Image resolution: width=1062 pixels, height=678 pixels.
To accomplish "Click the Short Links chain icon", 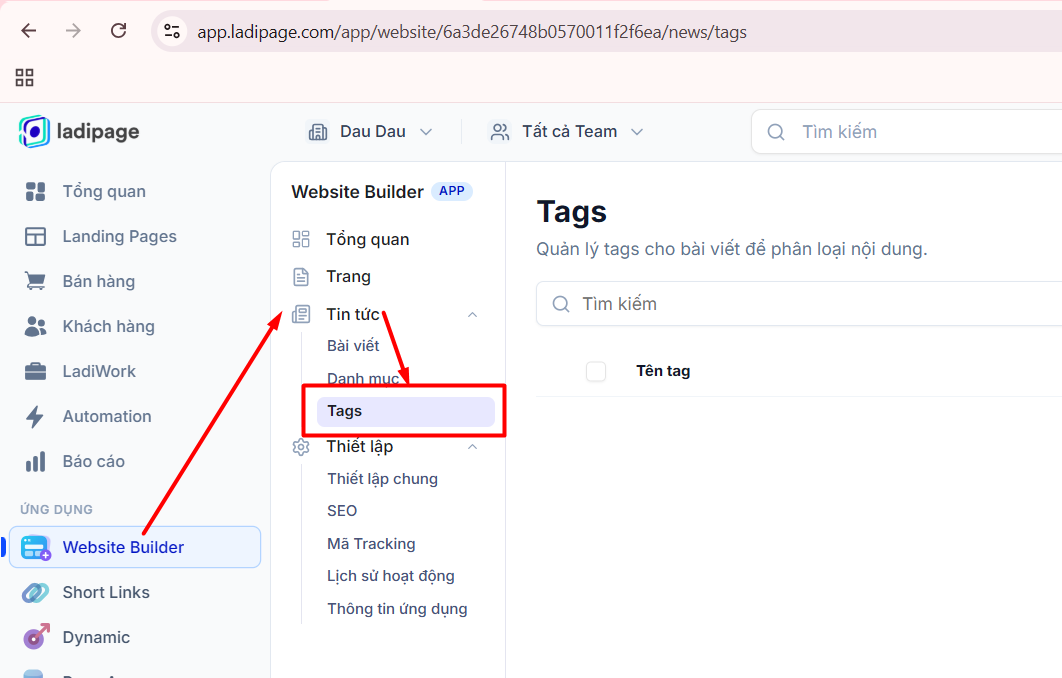I will [x=35, y=593].
